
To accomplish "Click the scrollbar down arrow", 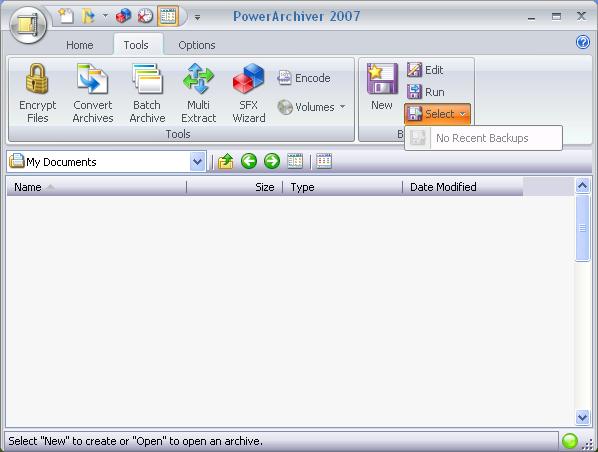I will [582, 417].
